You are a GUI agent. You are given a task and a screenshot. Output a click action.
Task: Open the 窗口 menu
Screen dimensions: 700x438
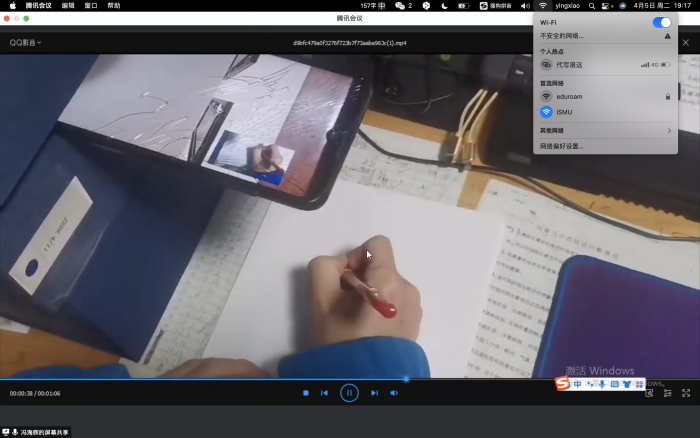91,6
